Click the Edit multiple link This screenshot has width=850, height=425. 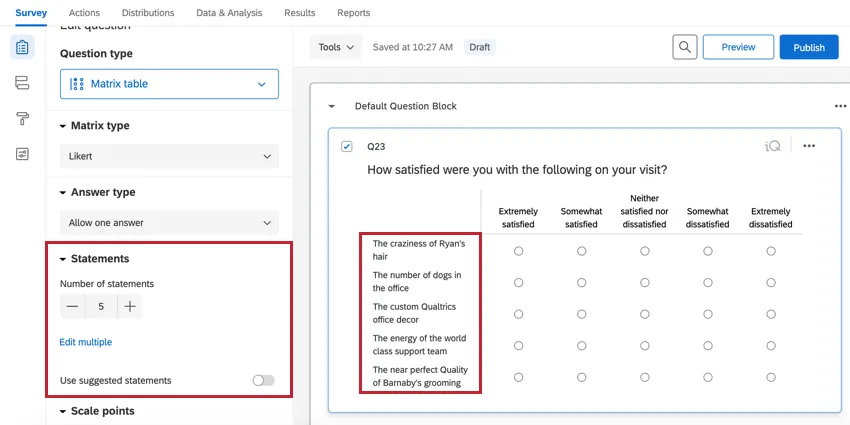pyautogui.click(x=86, y=342)
